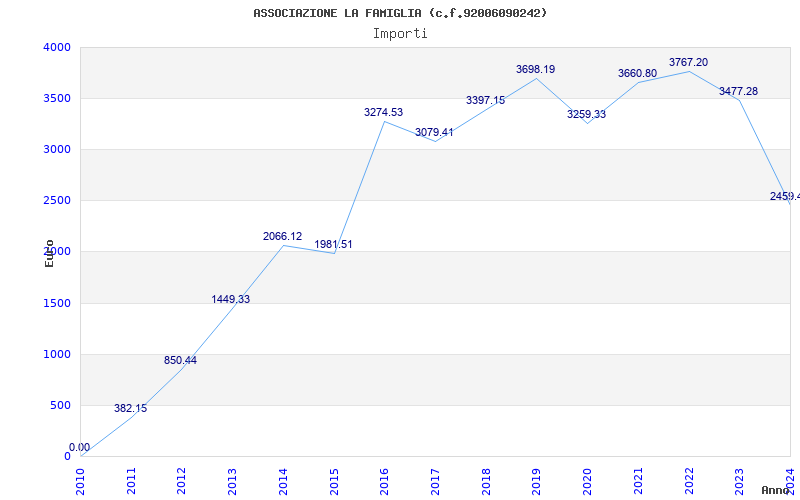The width and height of the screenshot is (800, 500).
Task: Click the 3500 y-axis tick label
Action: (57, 98)
